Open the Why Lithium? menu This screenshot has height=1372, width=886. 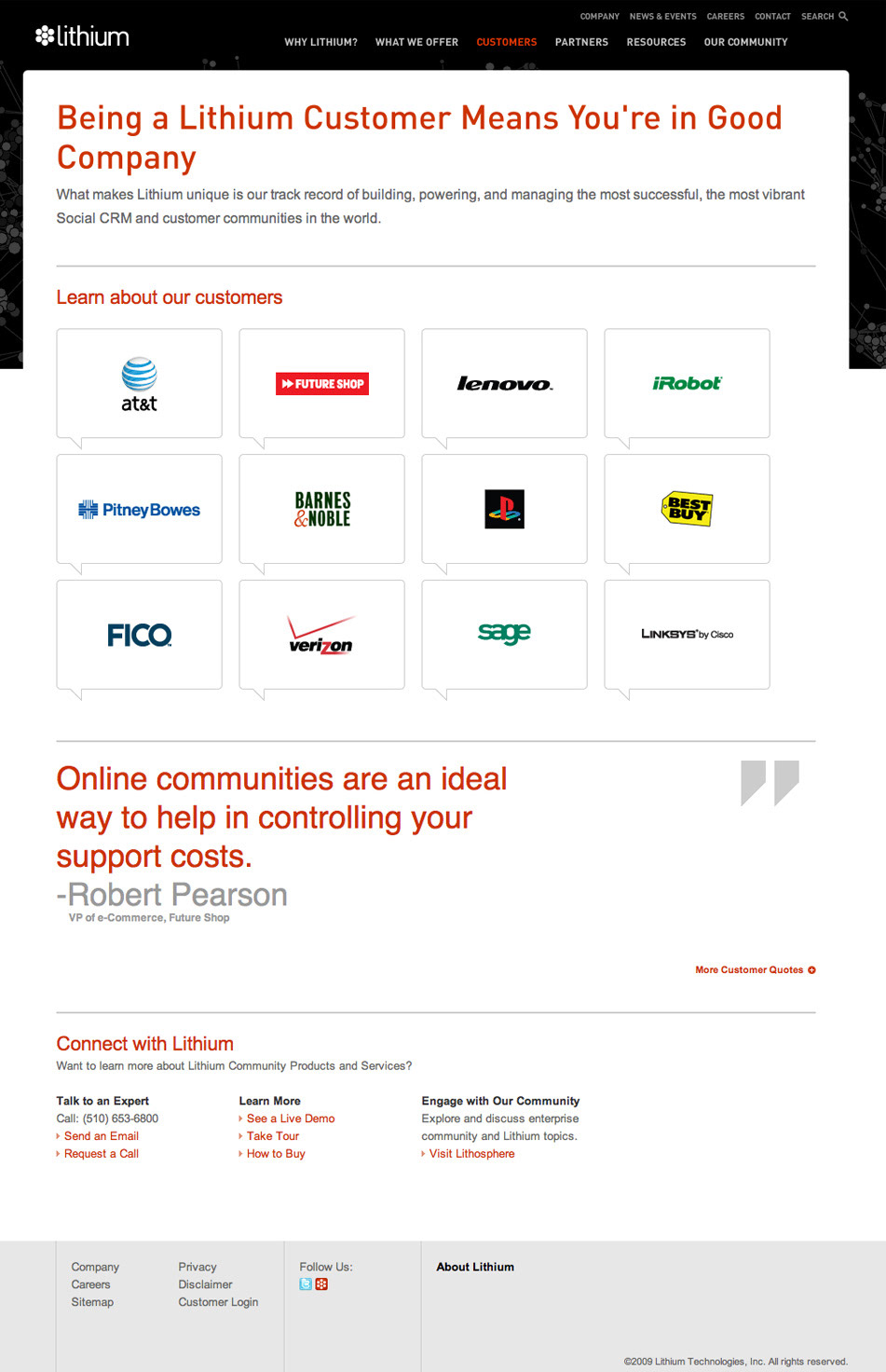click(321, 42)
